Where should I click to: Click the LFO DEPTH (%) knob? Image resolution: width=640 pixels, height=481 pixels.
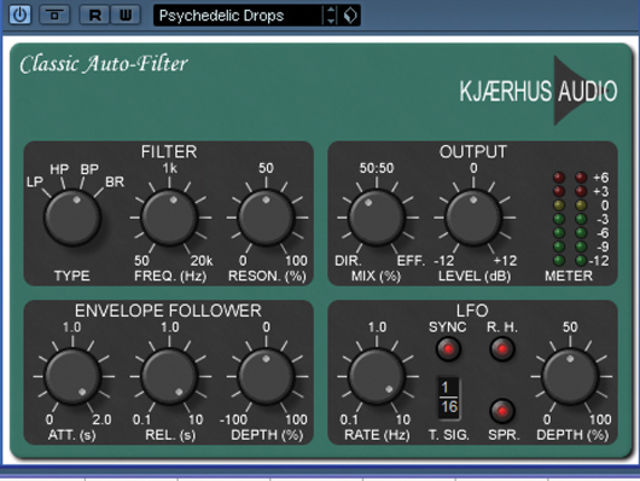click(570, 376)
